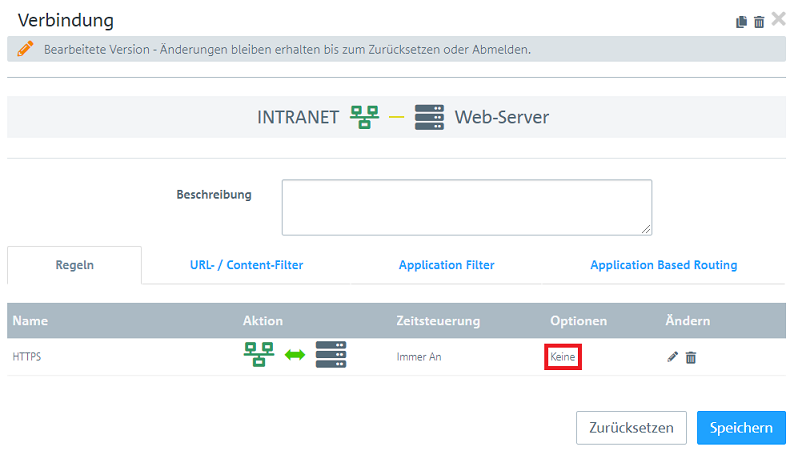Click the server icon in the HTTPS rule row
Image resolution: width=794 pixels, height=451 pixels.
click(330, 356)
